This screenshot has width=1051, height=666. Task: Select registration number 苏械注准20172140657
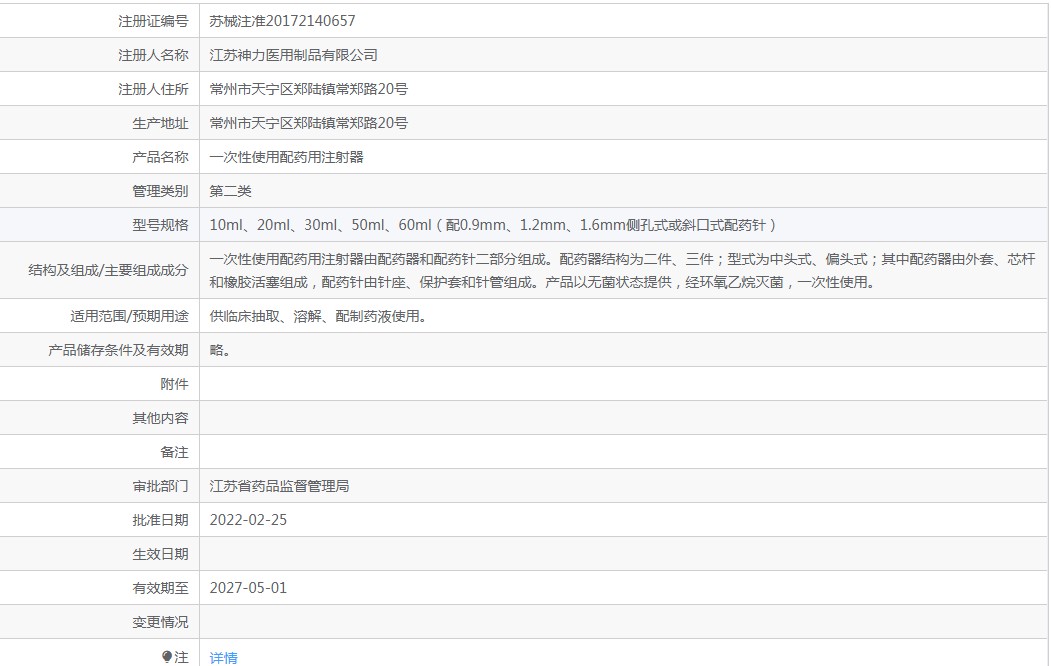[x=282, y=21]
